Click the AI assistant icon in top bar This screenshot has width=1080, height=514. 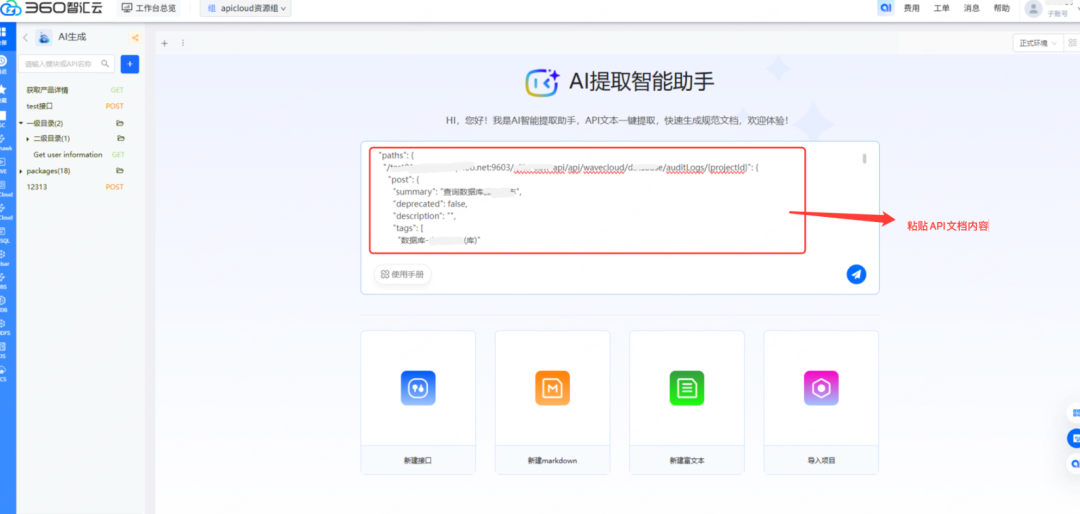(x=885, y=8)
